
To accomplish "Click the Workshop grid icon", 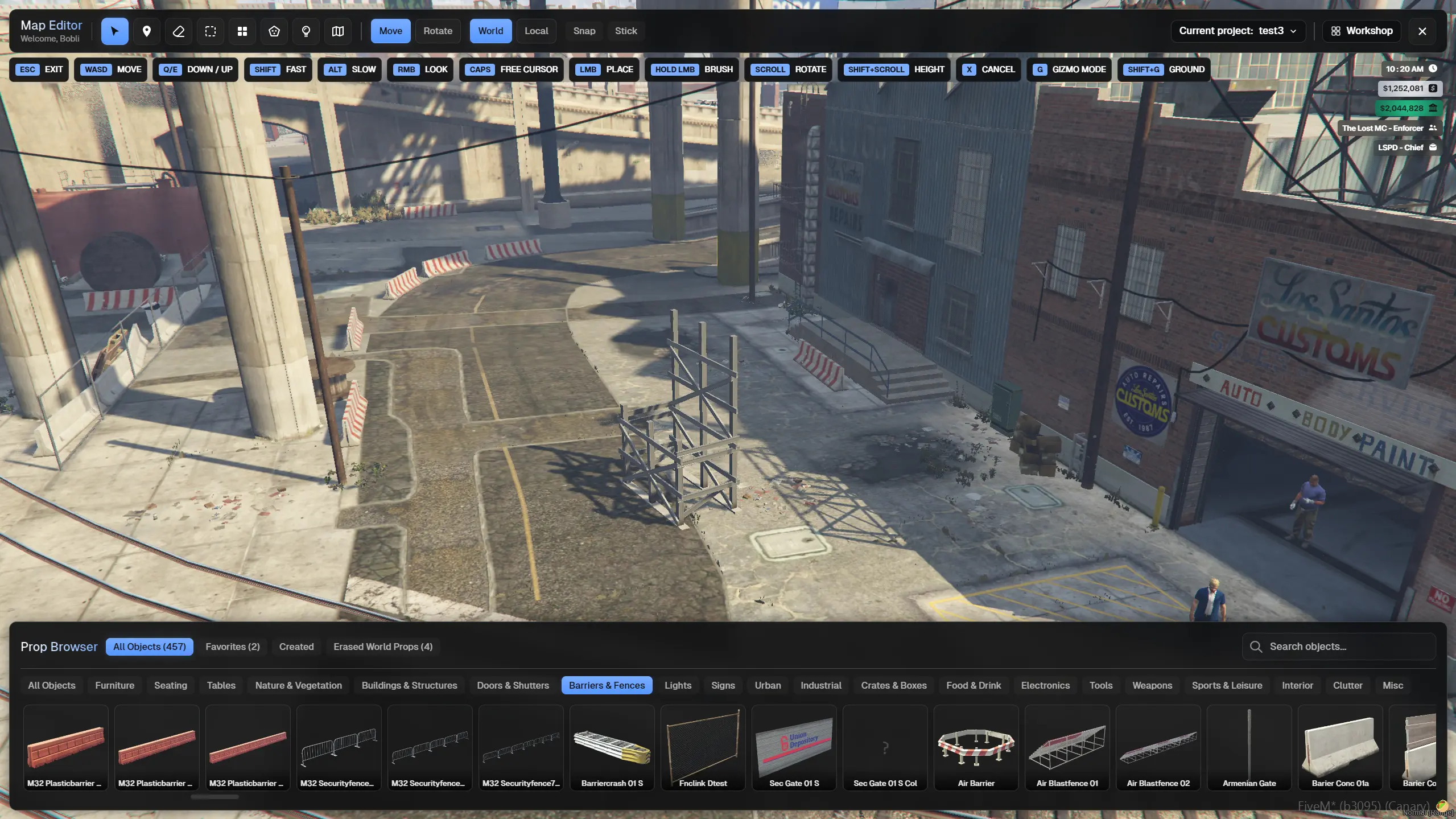I will (1335, 31).
